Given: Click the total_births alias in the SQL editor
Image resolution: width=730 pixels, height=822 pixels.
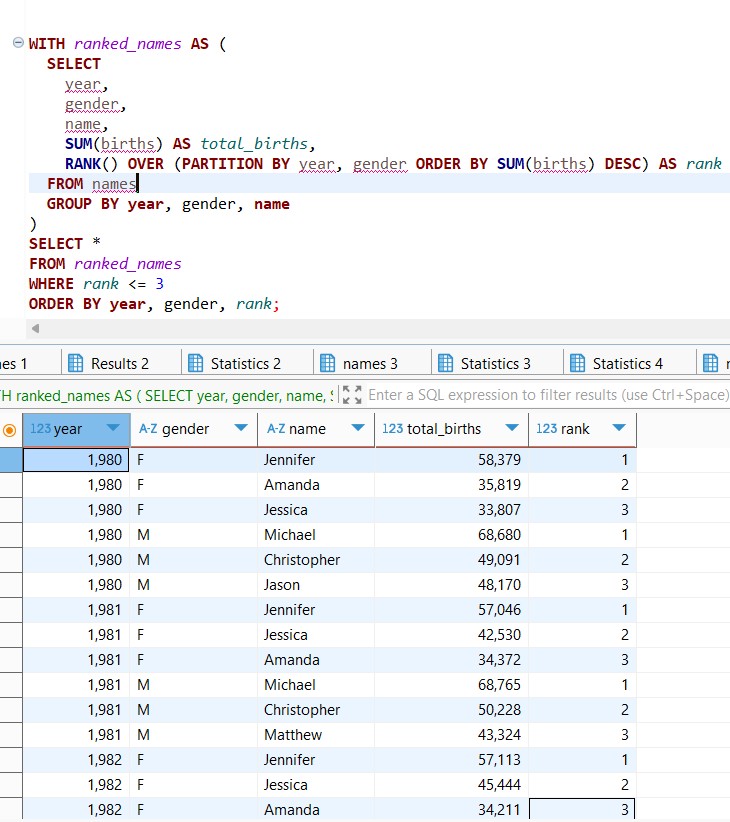Looking at the screenshot, I should click(x=254, y=144).
